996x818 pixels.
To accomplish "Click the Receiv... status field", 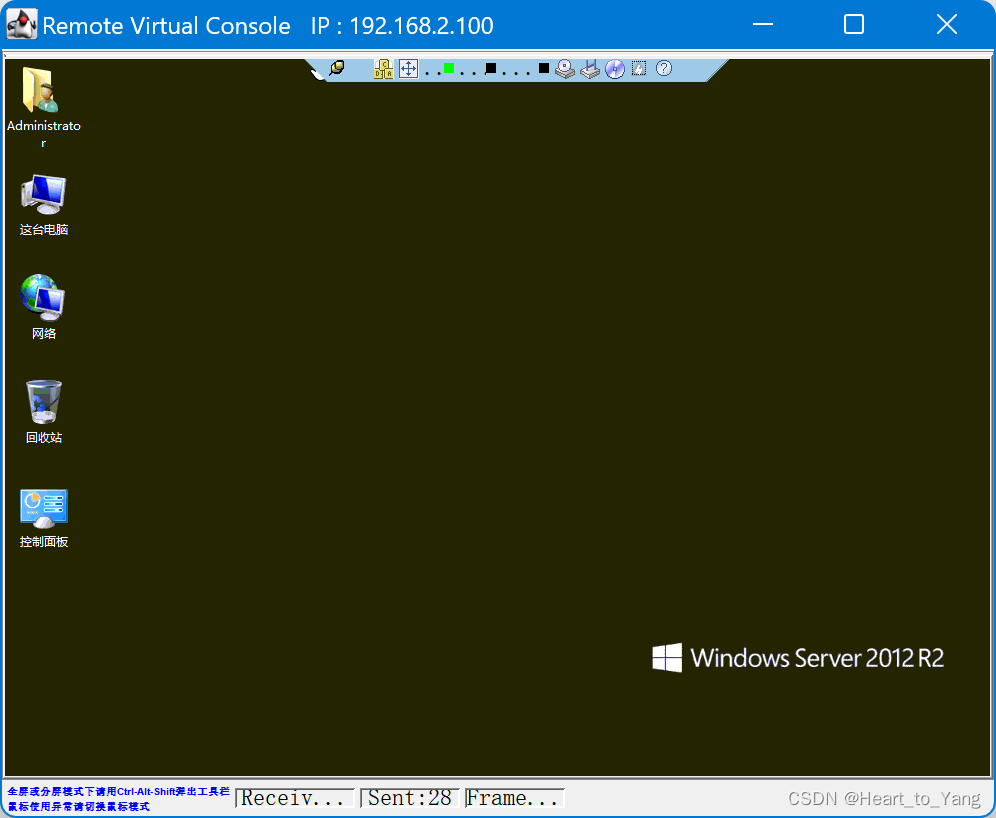I will 294,798.
